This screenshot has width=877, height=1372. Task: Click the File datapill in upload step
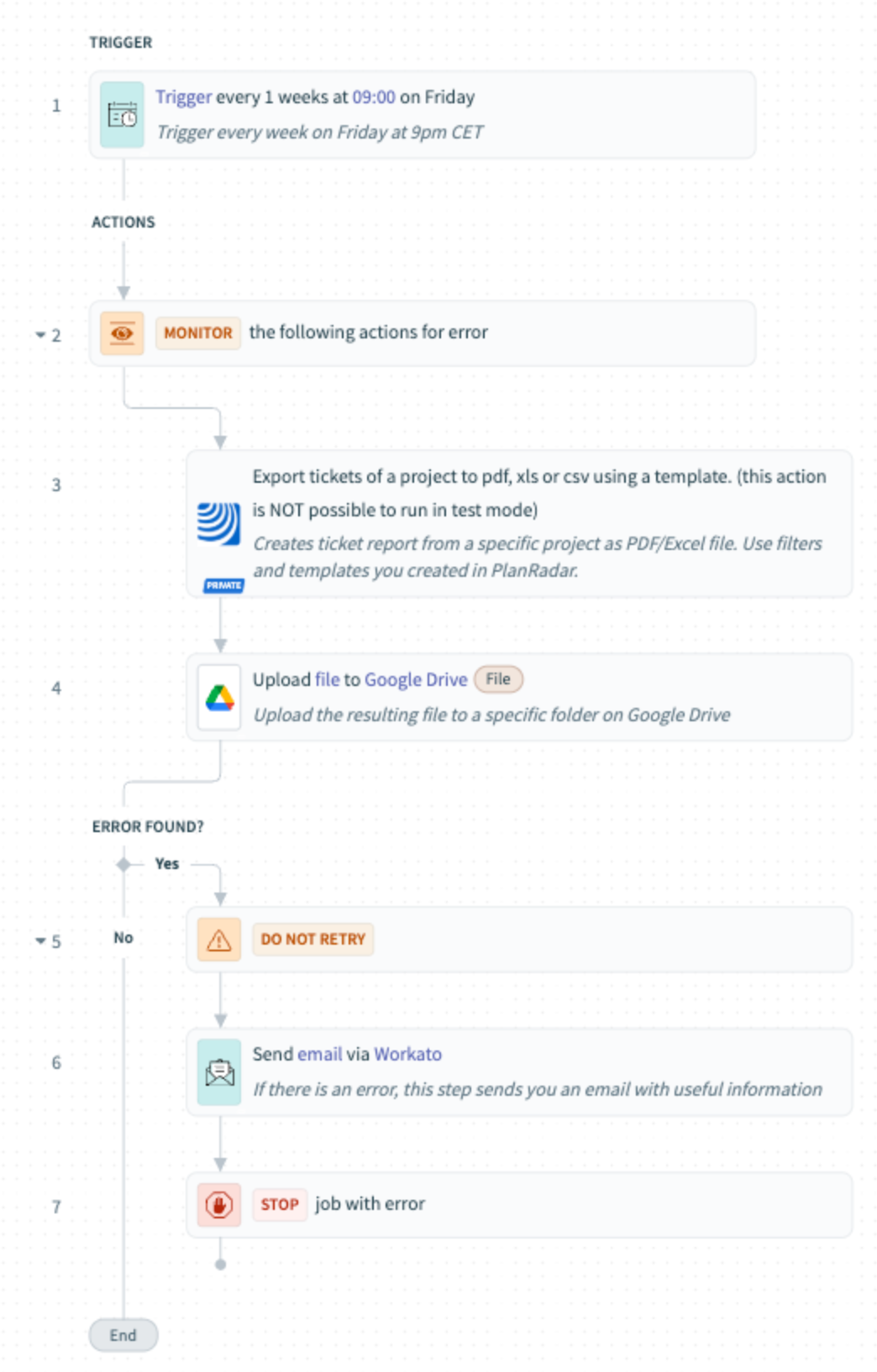tap(498, 679)
